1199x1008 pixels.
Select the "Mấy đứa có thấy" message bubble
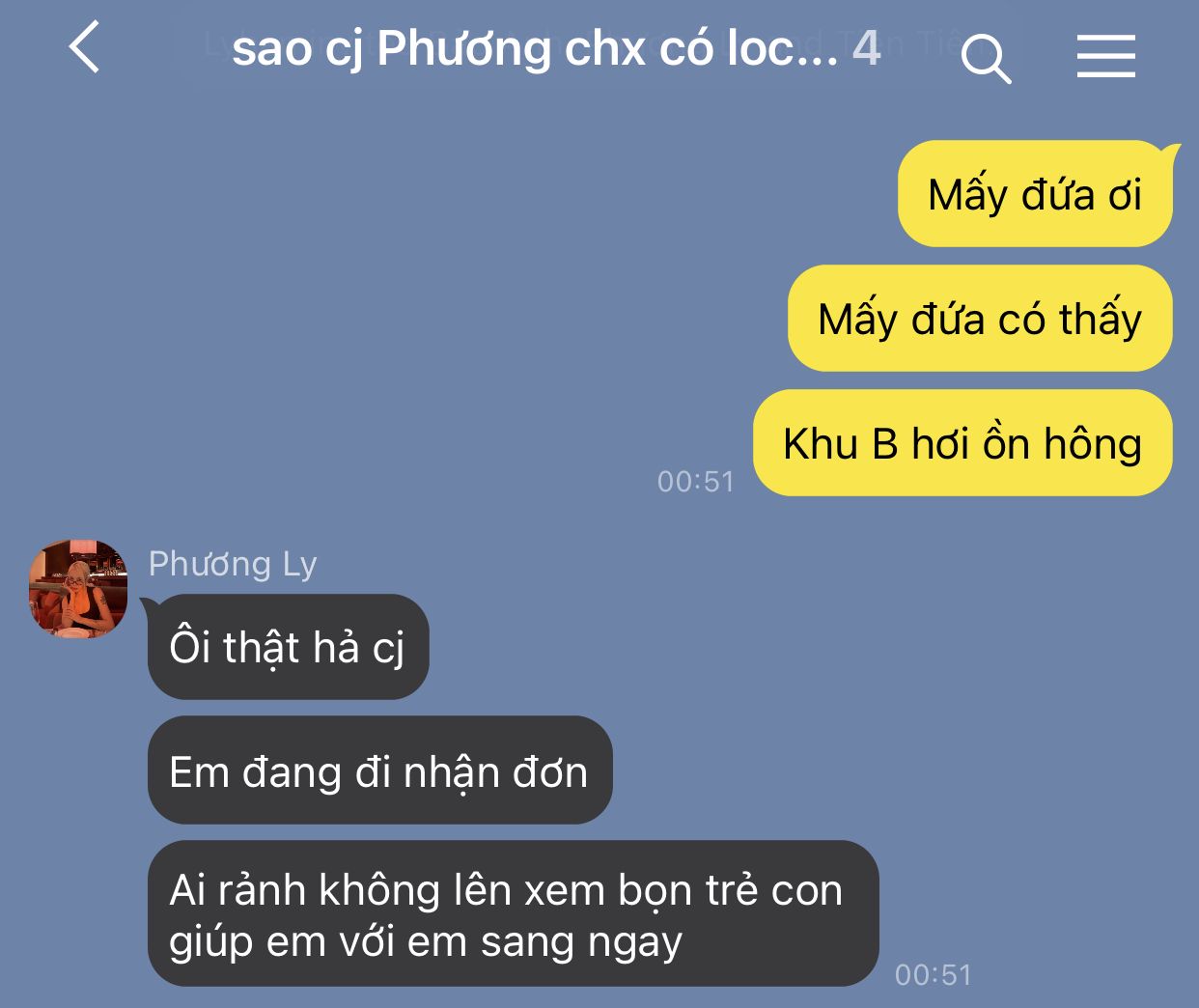pyautogui.click(x=980, y=319)
